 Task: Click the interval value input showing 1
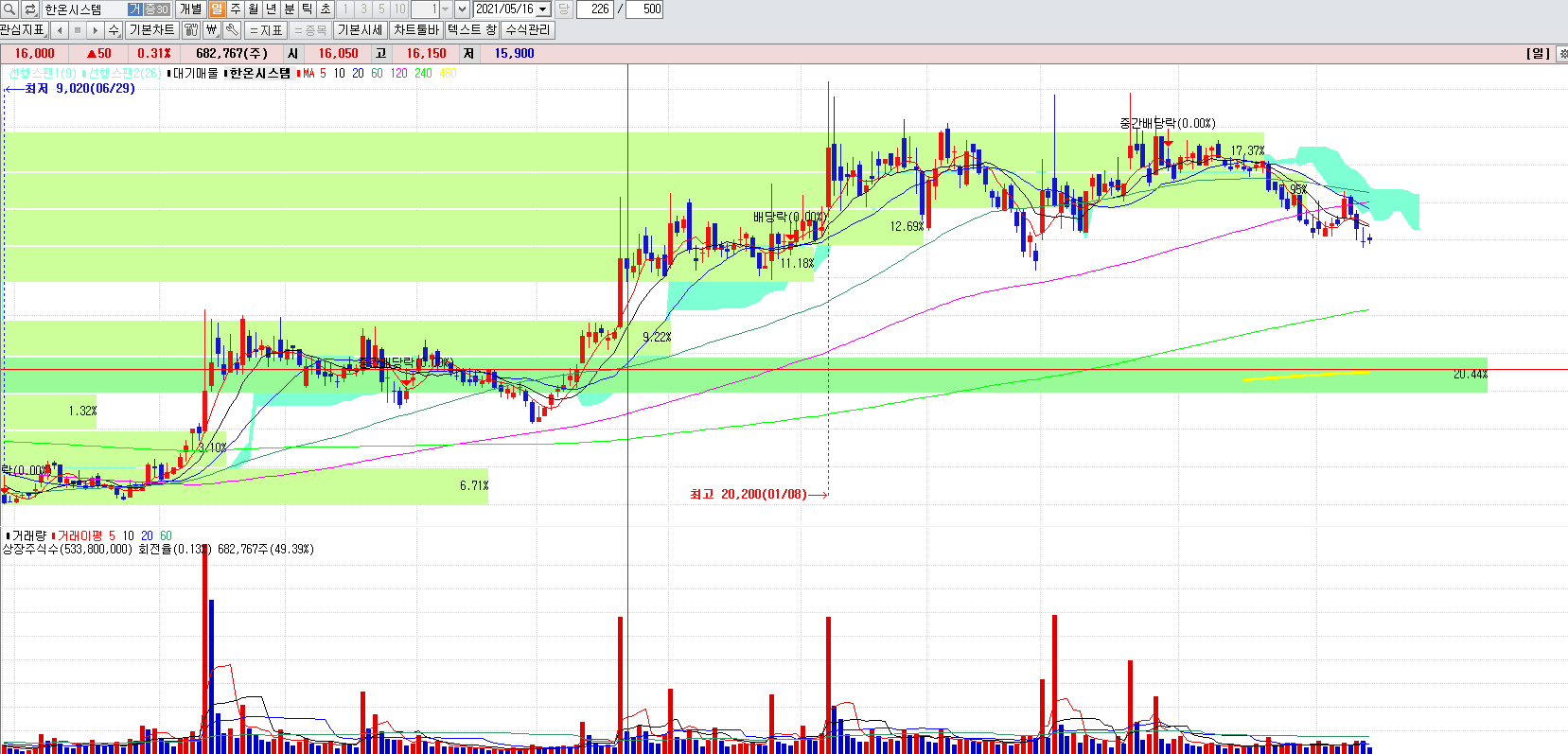pyautogui.click(x=424, y=9)
